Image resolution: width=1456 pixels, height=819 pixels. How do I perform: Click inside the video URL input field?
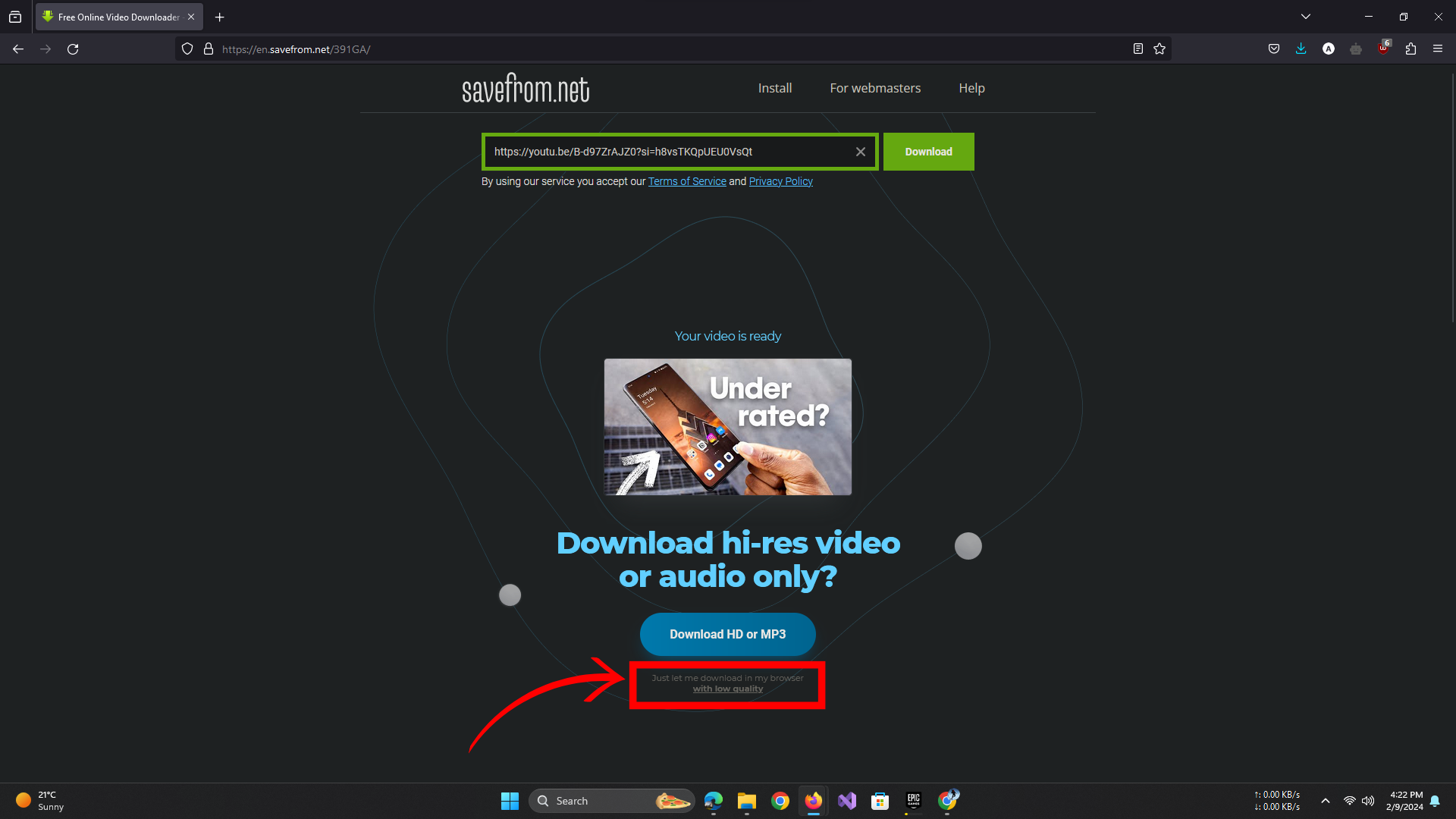click(667, 152)
